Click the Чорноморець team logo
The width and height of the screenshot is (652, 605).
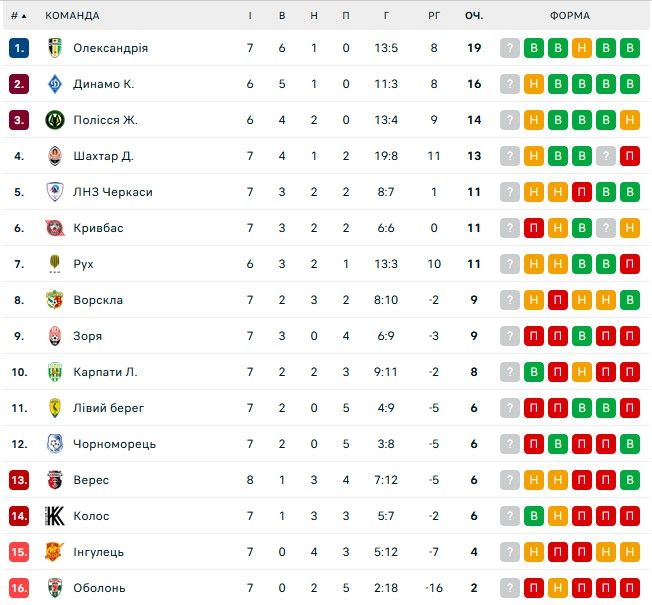55,444
